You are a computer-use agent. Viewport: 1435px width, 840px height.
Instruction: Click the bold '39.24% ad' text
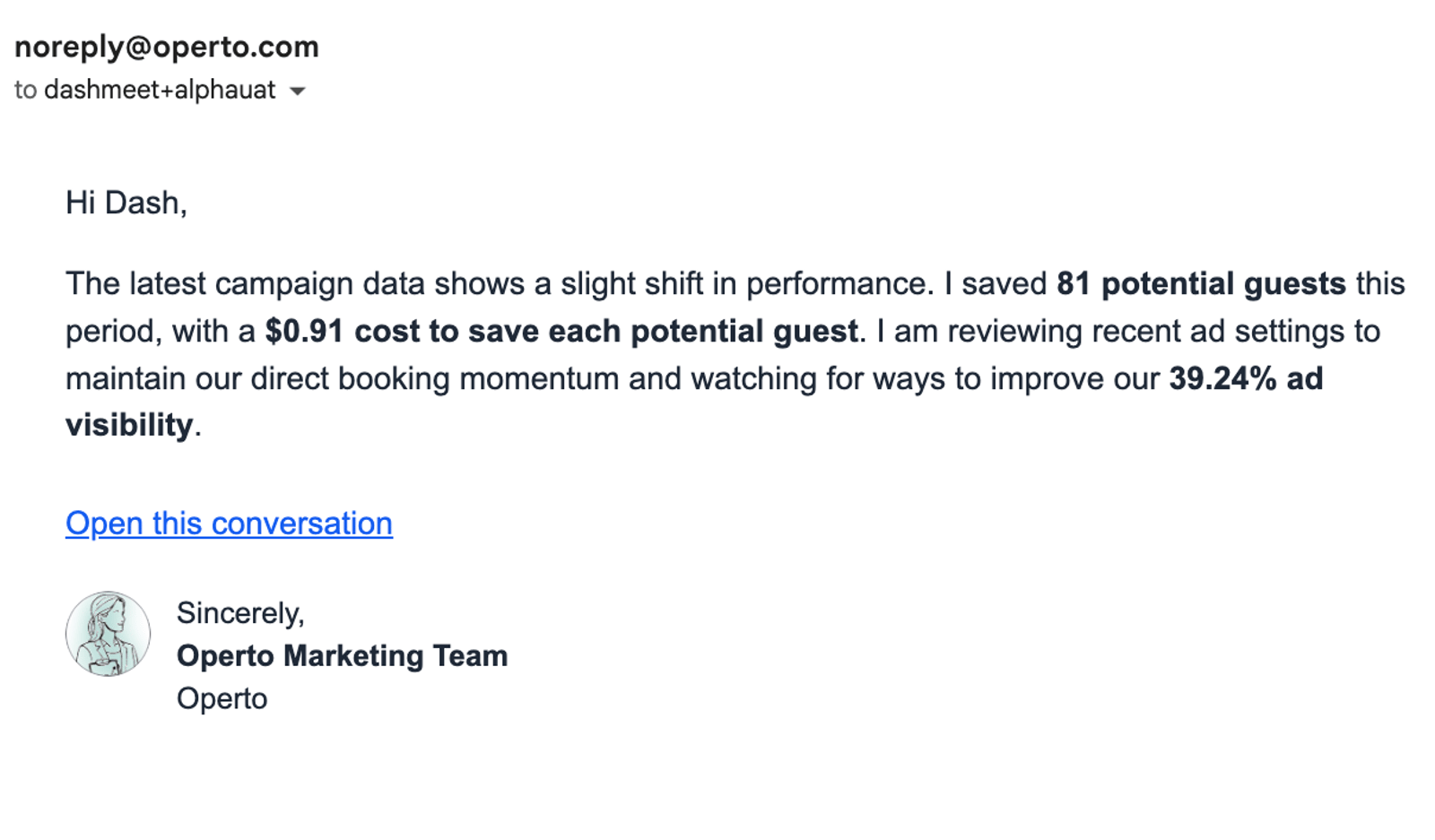[x=1246, y=378]
